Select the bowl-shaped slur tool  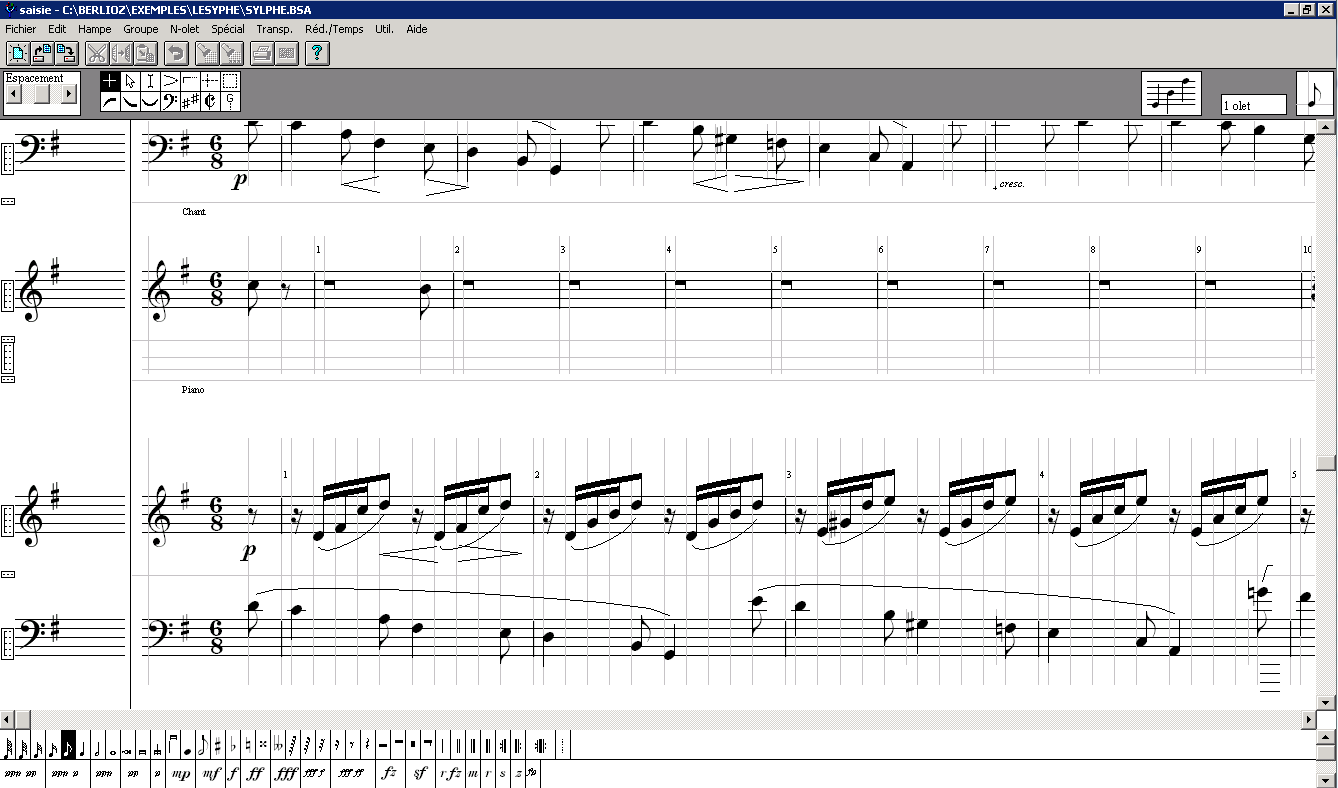150,101
